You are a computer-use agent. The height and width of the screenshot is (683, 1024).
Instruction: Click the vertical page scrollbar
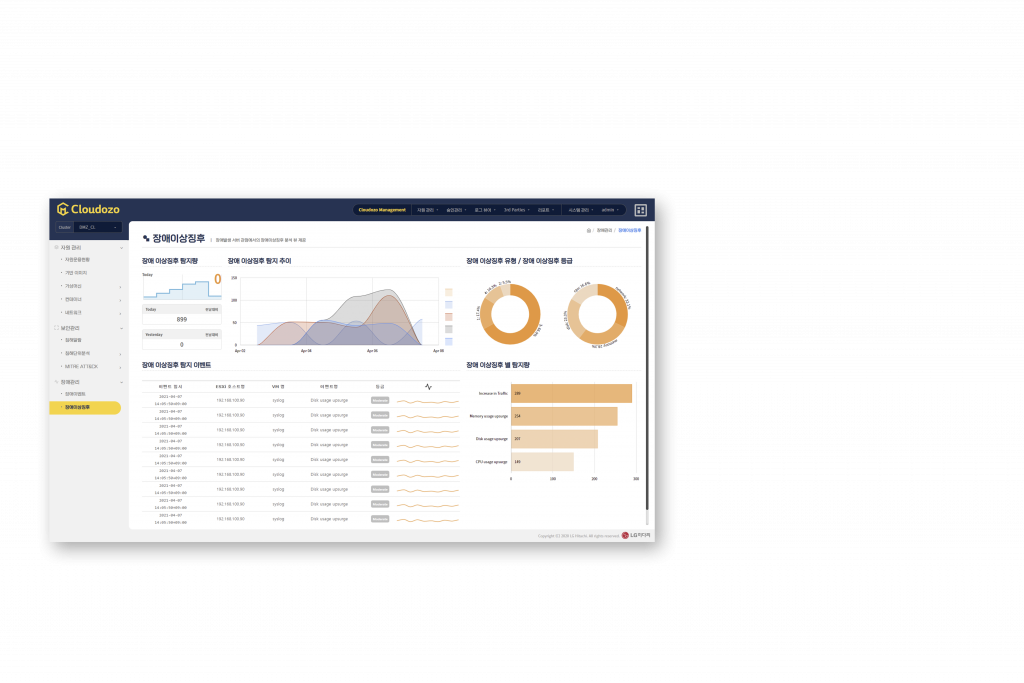coord(647,370)
